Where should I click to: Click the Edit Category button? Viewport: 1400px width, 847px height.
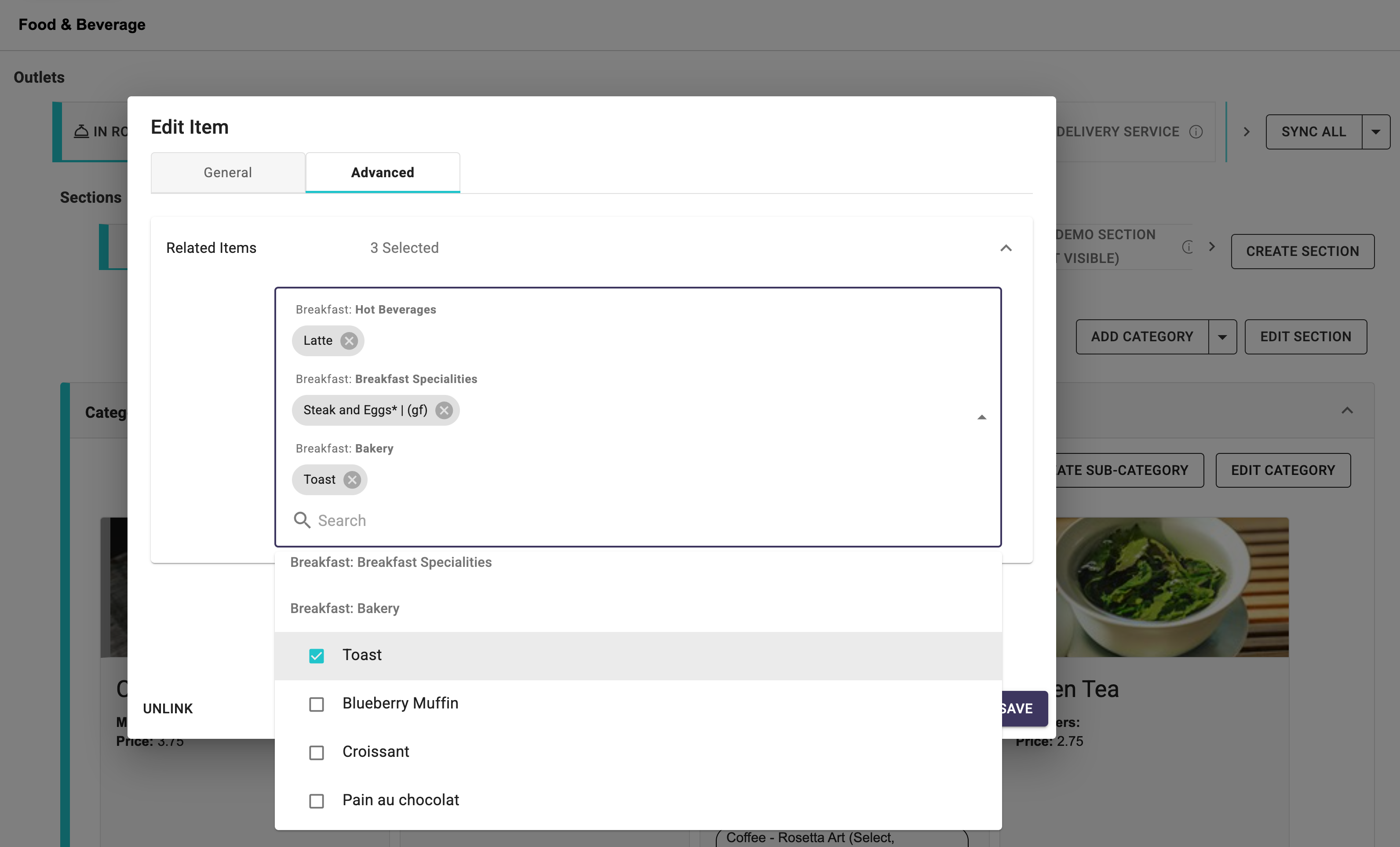click(1283, 470)
